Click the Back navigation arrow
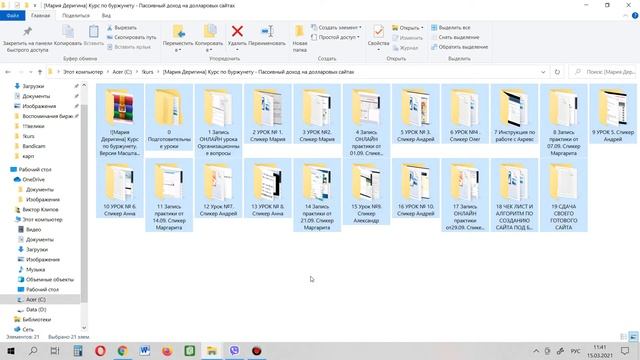Viewport: 640px width, 360px height. click(8, 72)
